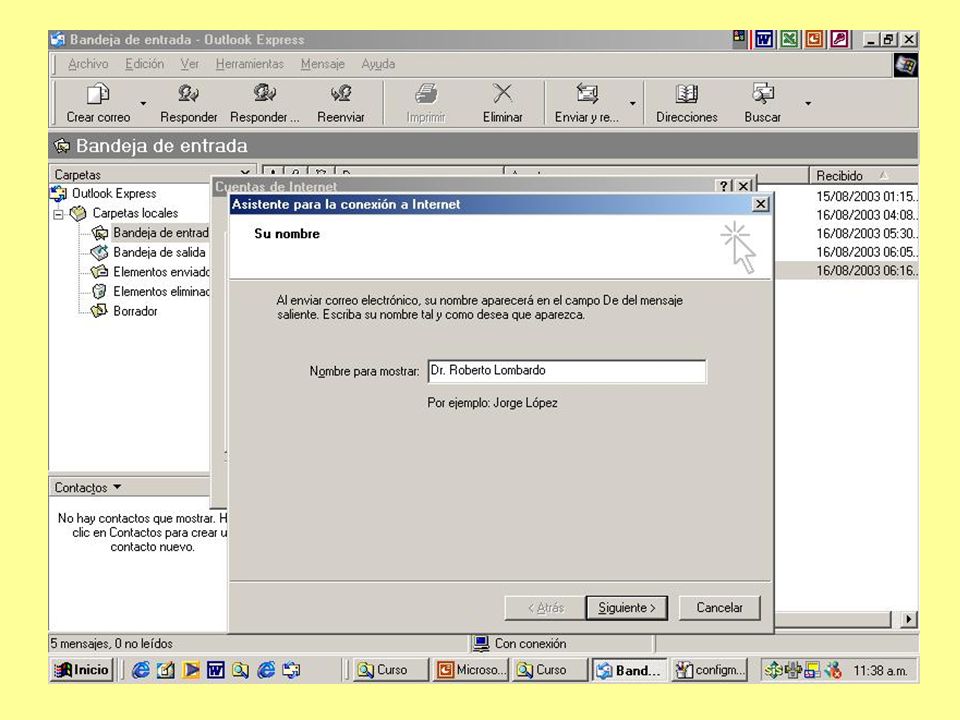The height and width of the screenshot is (720, 960).
Task: Select message received 16/08/2003 05:30
Action: tap(866, 233)
